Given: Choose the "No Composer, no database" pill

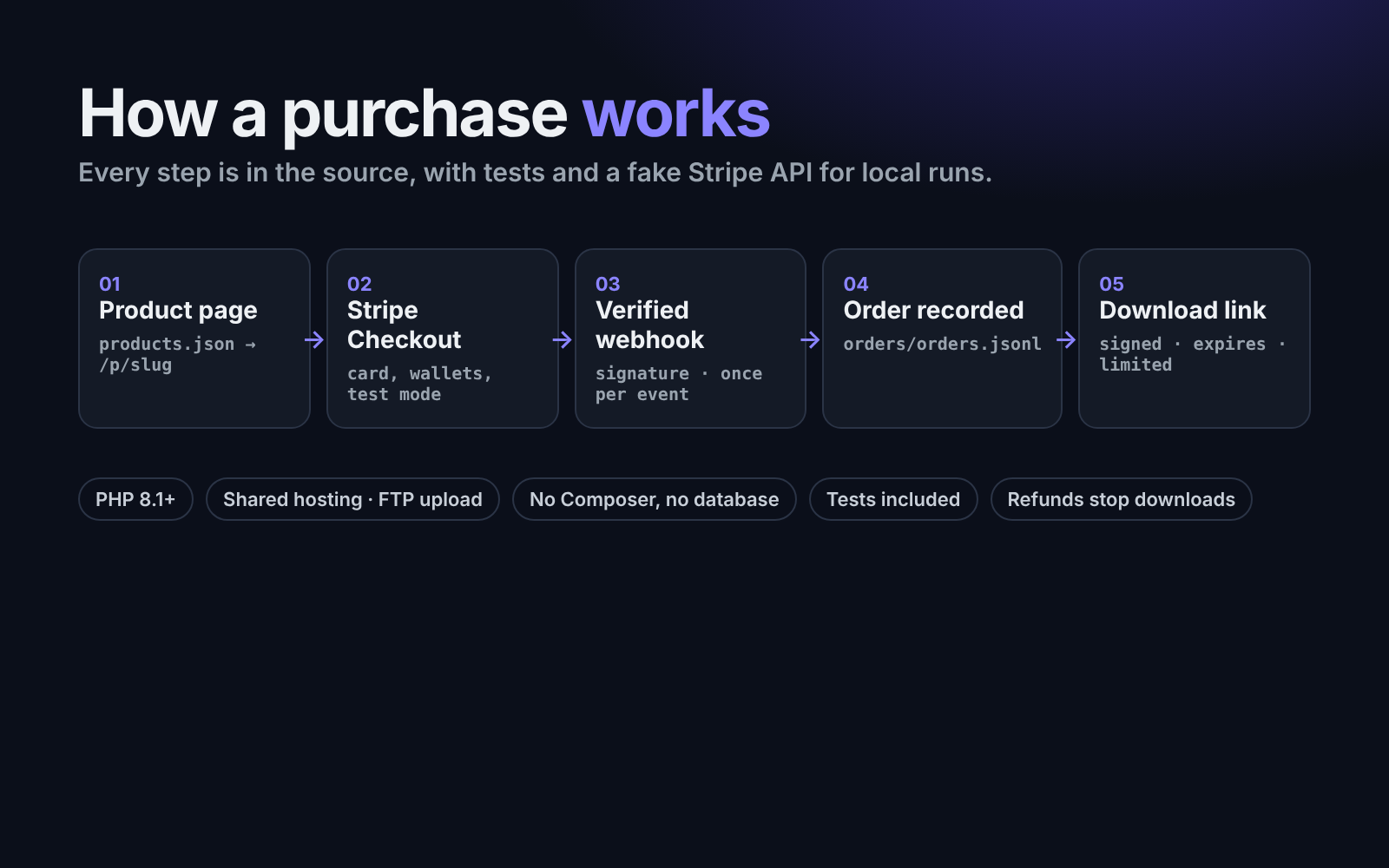Looking at the screenshot, I should point(655,499).
